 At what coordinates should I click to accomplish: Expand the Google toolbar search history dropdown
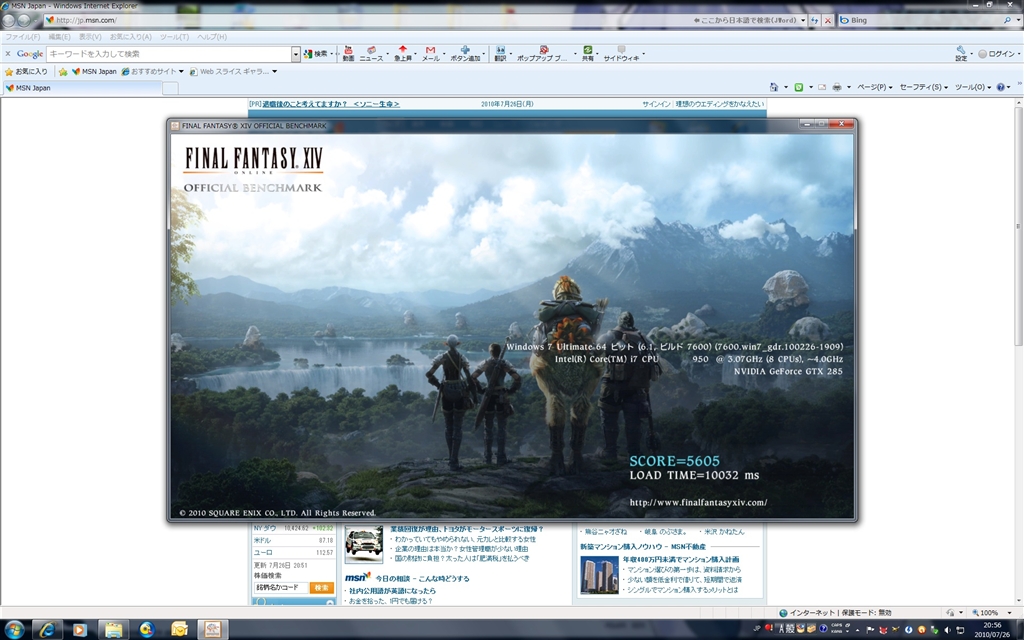click(296, 54)
